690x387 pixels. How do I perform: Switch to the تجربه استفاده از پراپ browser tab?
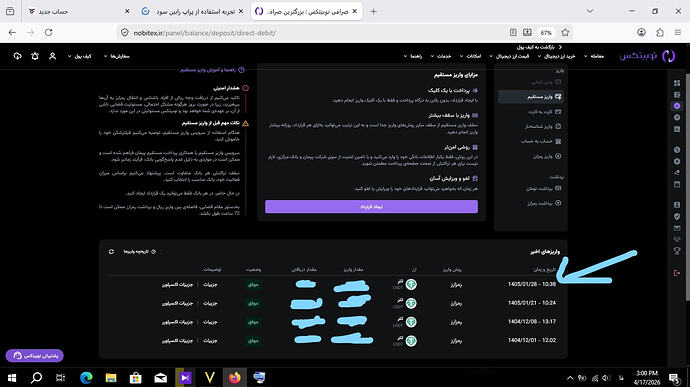[193, 11]
